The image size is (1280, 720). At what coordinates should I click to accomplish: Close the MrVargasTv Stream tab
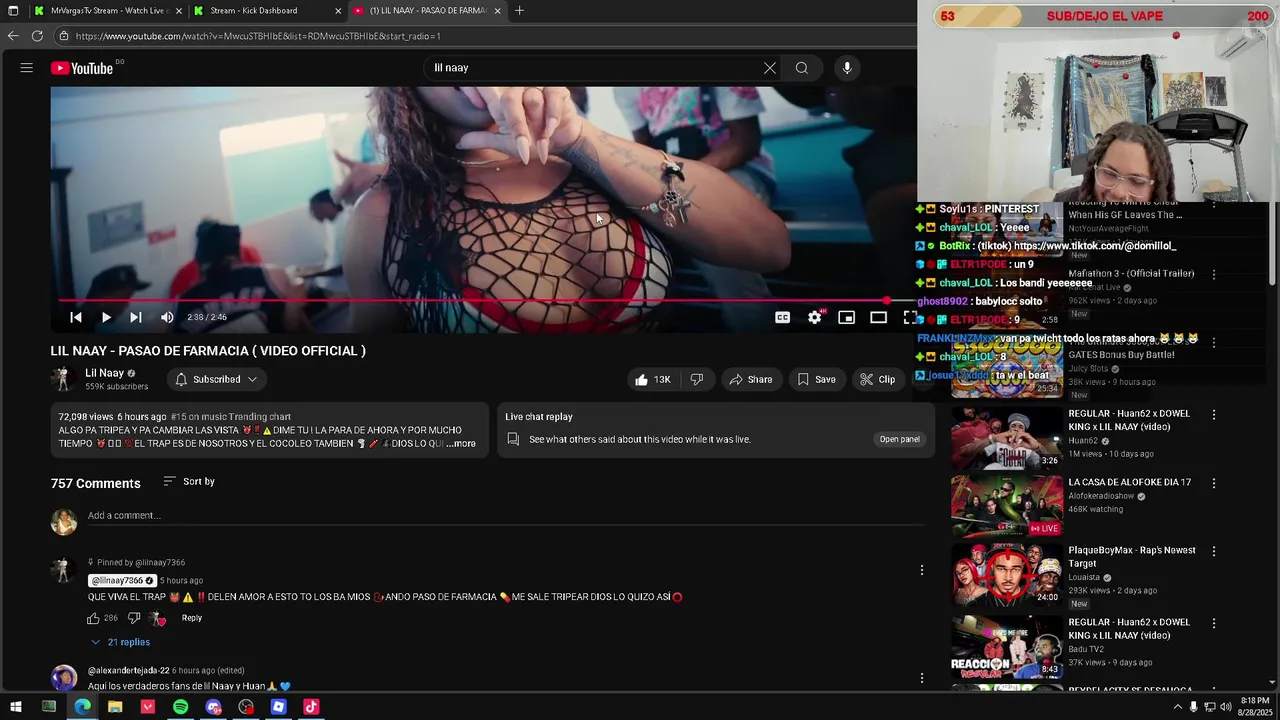coord(179,11)
